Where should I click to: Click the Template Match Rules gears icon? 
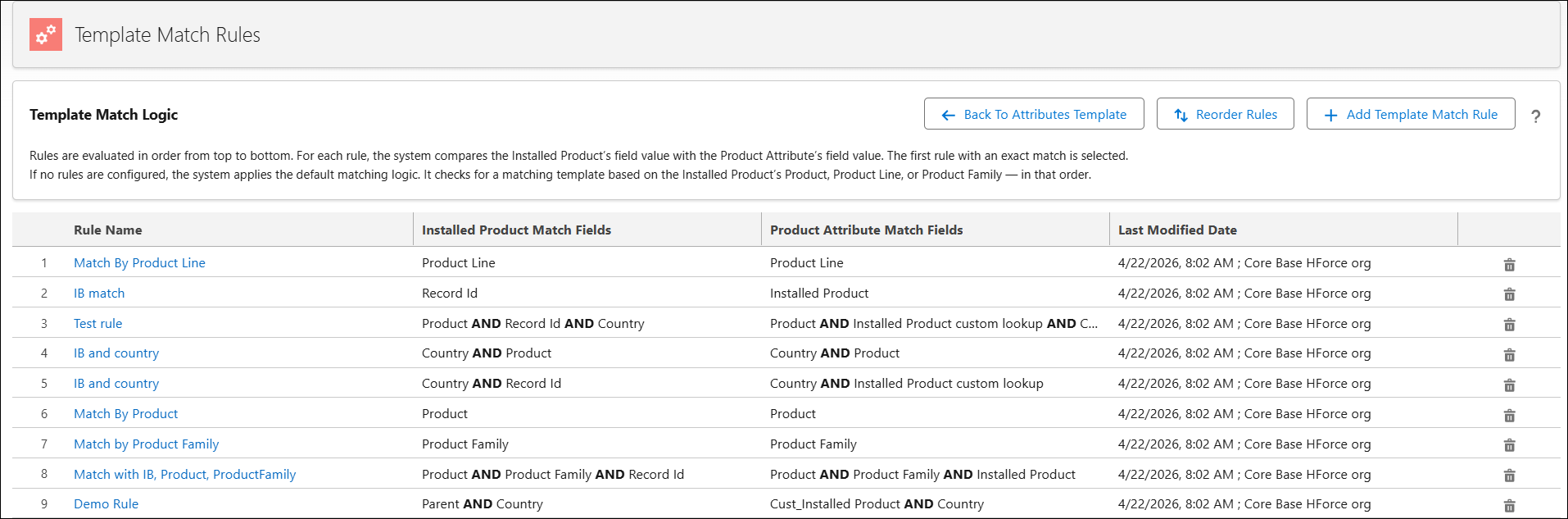tap(46, 34)
